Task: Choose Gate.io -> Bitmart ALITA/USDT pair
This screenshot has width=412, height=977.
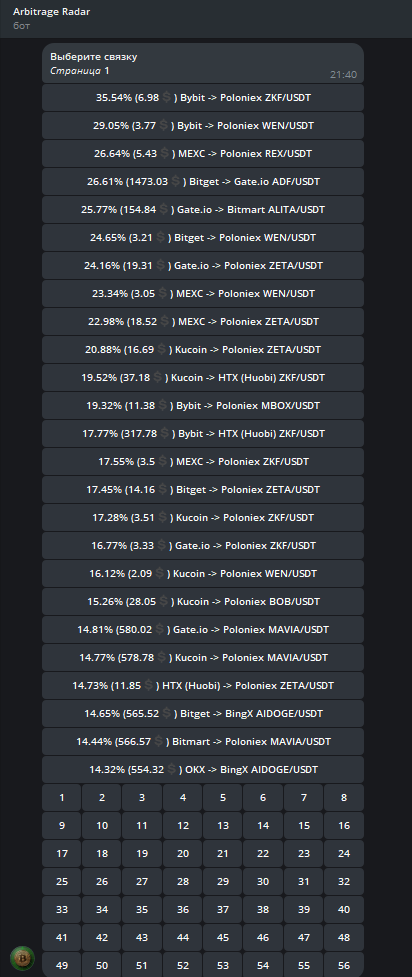Action: (203, 210)
